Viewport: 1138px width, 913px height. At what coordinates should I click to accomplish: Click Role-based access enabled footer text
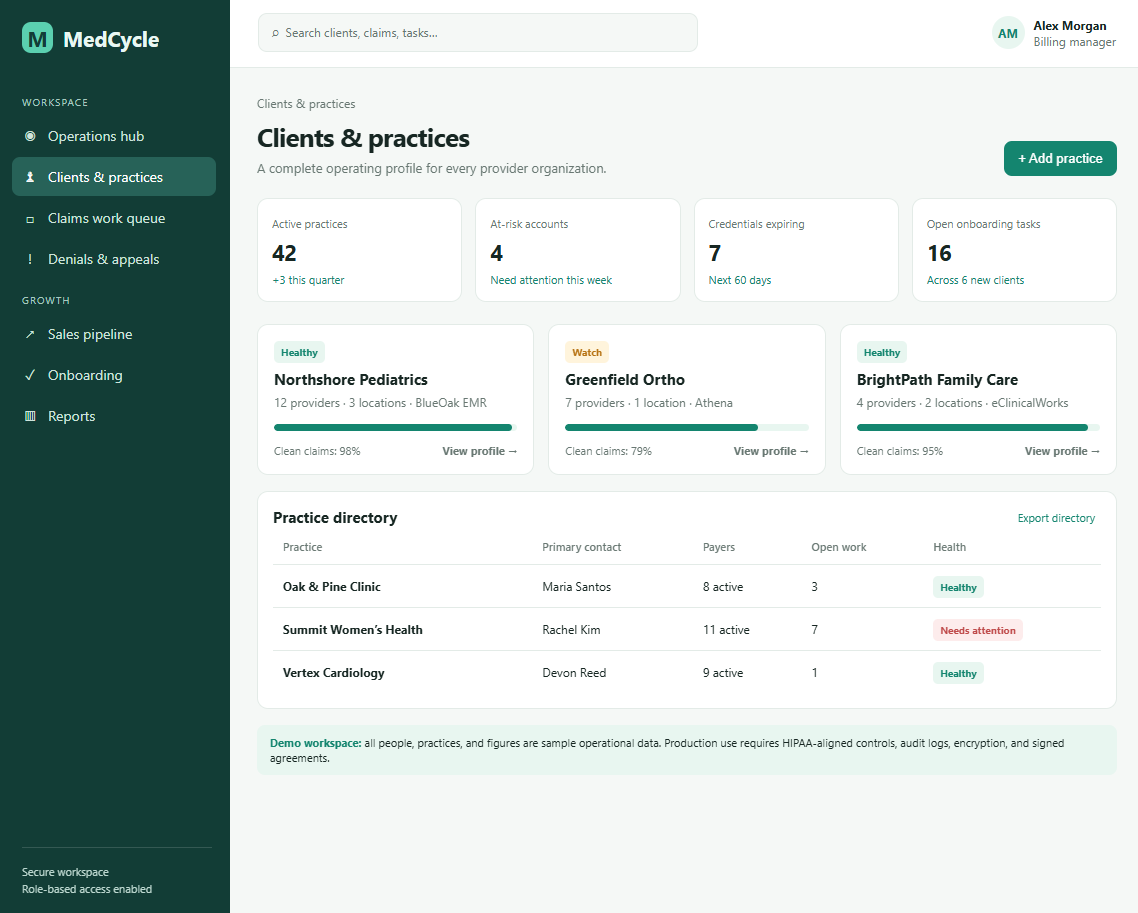coord(87,889)
